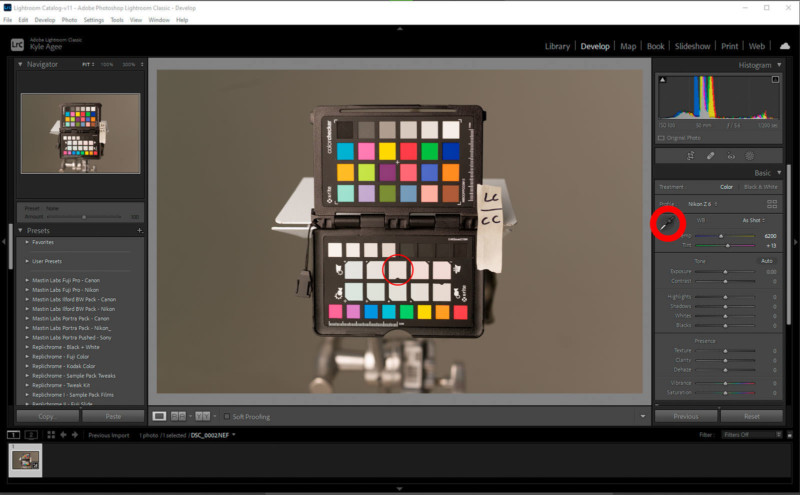Collapse the Navigator panel
Image resolution: width=800 pixels, height=495 pixels.
click(22, 64)
